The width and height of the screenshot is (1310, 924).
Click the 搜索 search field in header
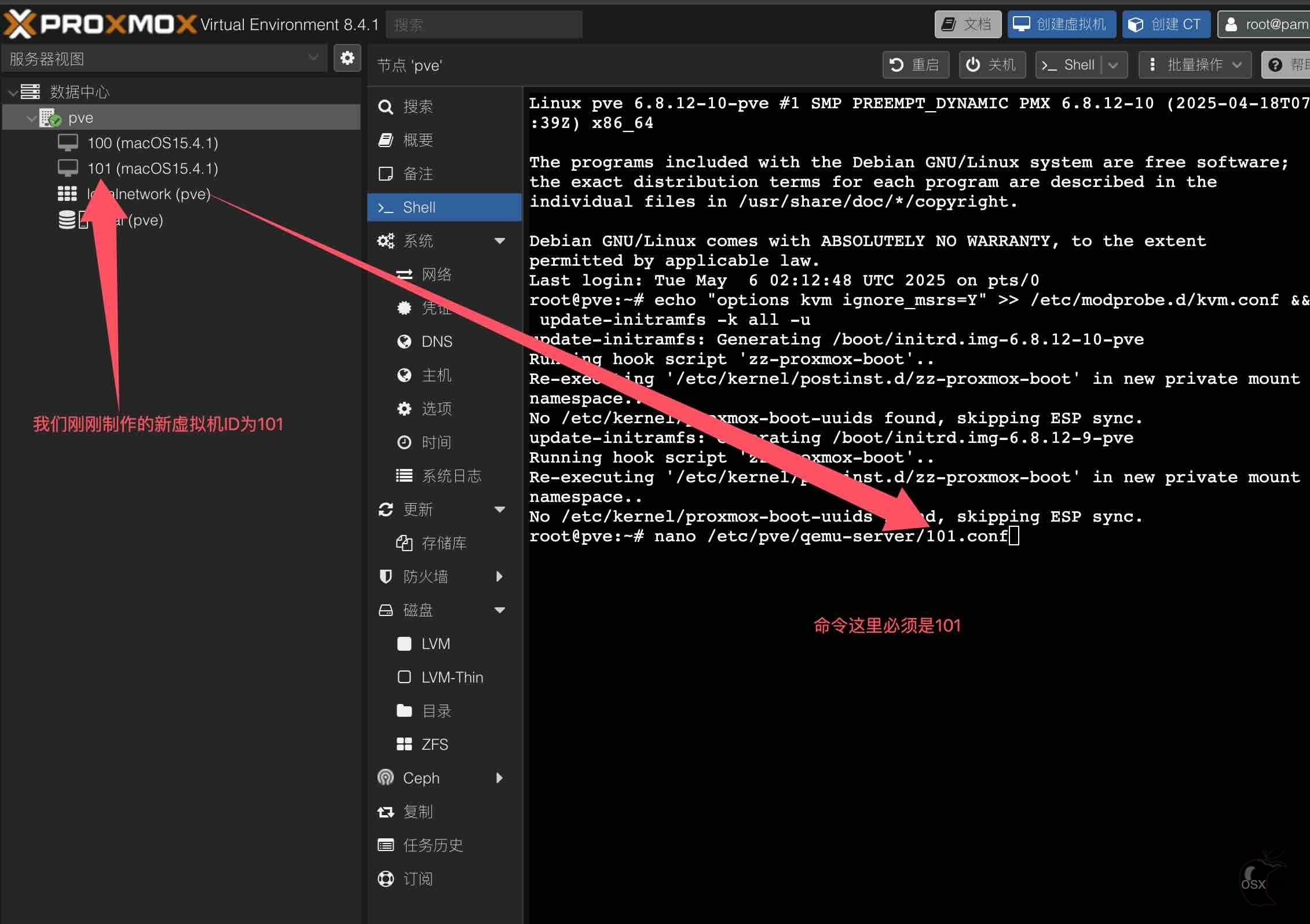[x=484, y=25]
